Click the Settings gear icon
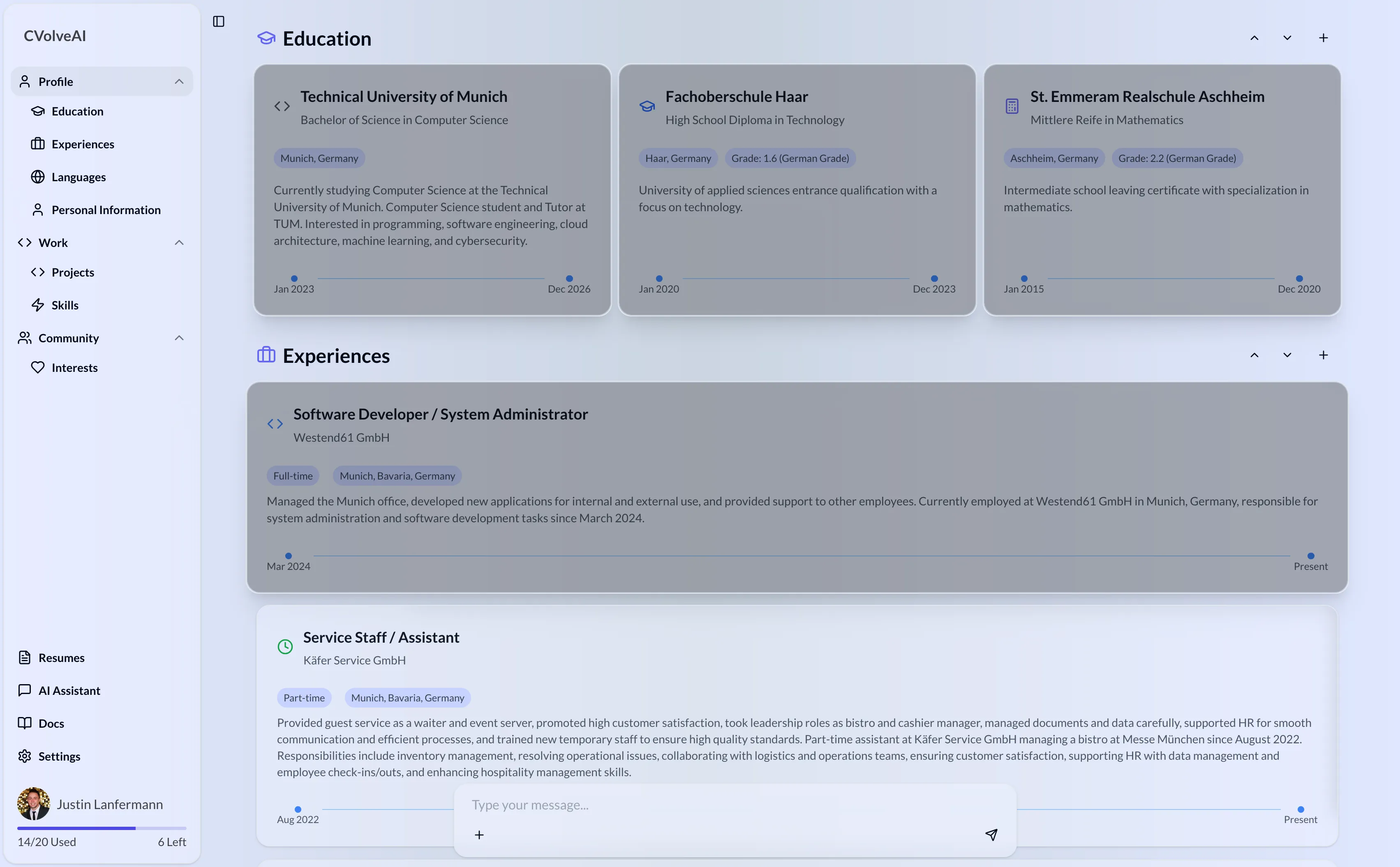Screen dimensions: 1400x867 click(x=25, y=756)
